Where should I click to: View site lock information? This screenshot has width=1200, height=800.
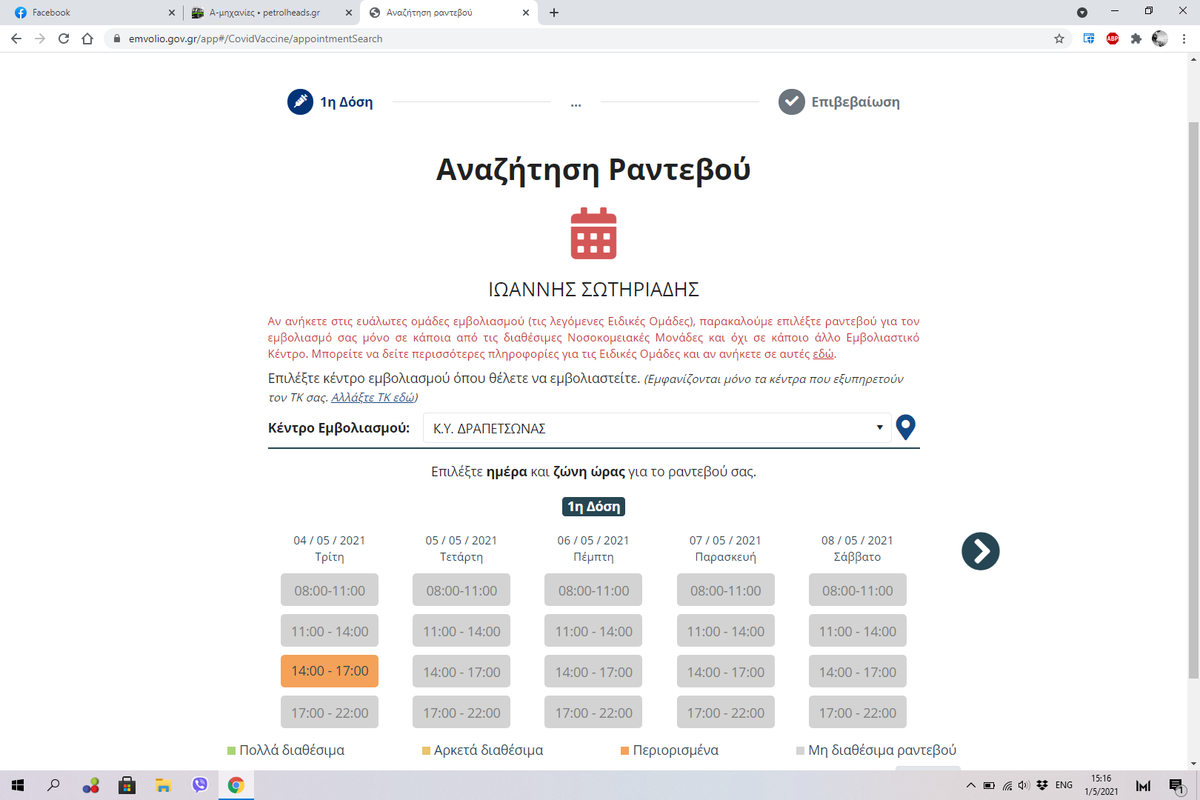[x=116, y=39]
